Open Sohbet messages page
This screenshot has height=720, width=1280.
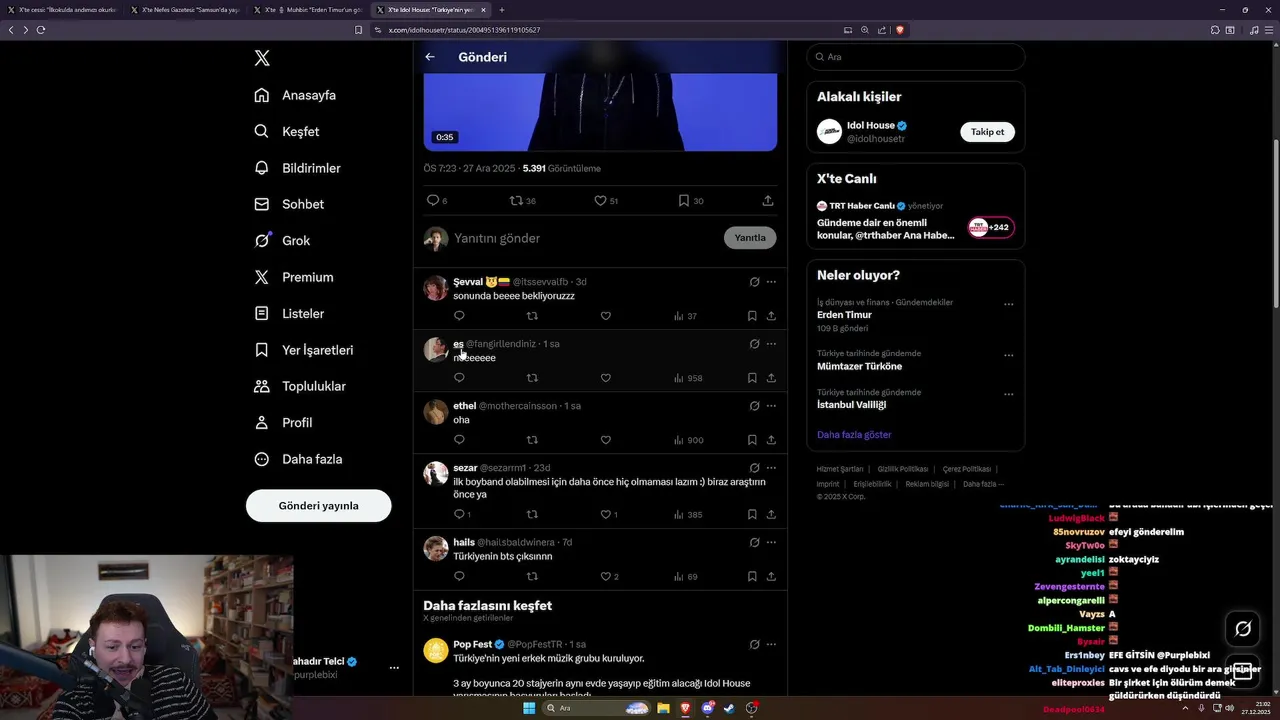point(290,204)
